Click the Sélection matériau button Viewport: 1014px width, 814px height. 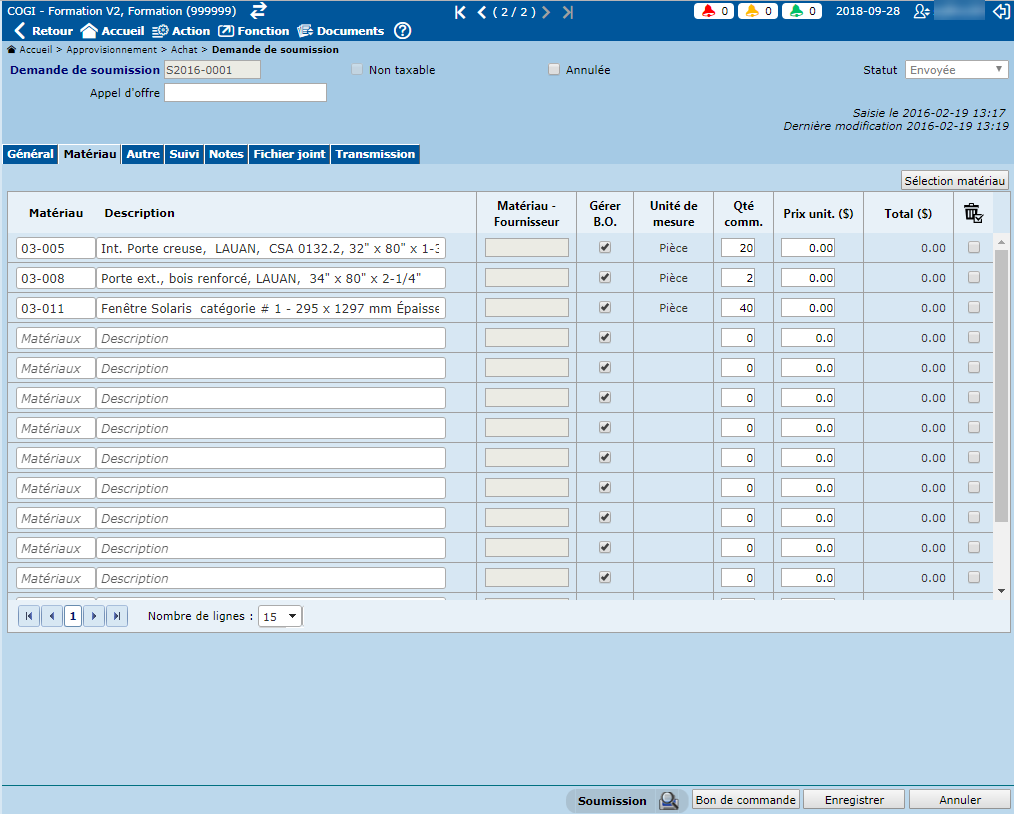pyautogui.click(x=954, y=180)
